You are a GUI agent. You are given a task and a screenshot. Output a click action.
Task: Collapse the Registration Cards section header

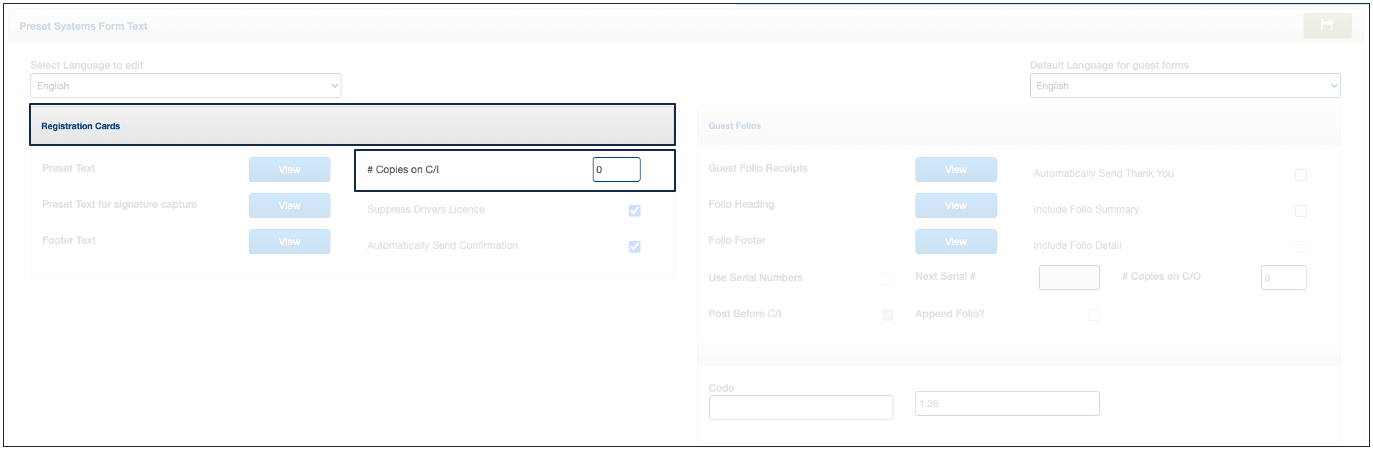[x=352, y=126]
